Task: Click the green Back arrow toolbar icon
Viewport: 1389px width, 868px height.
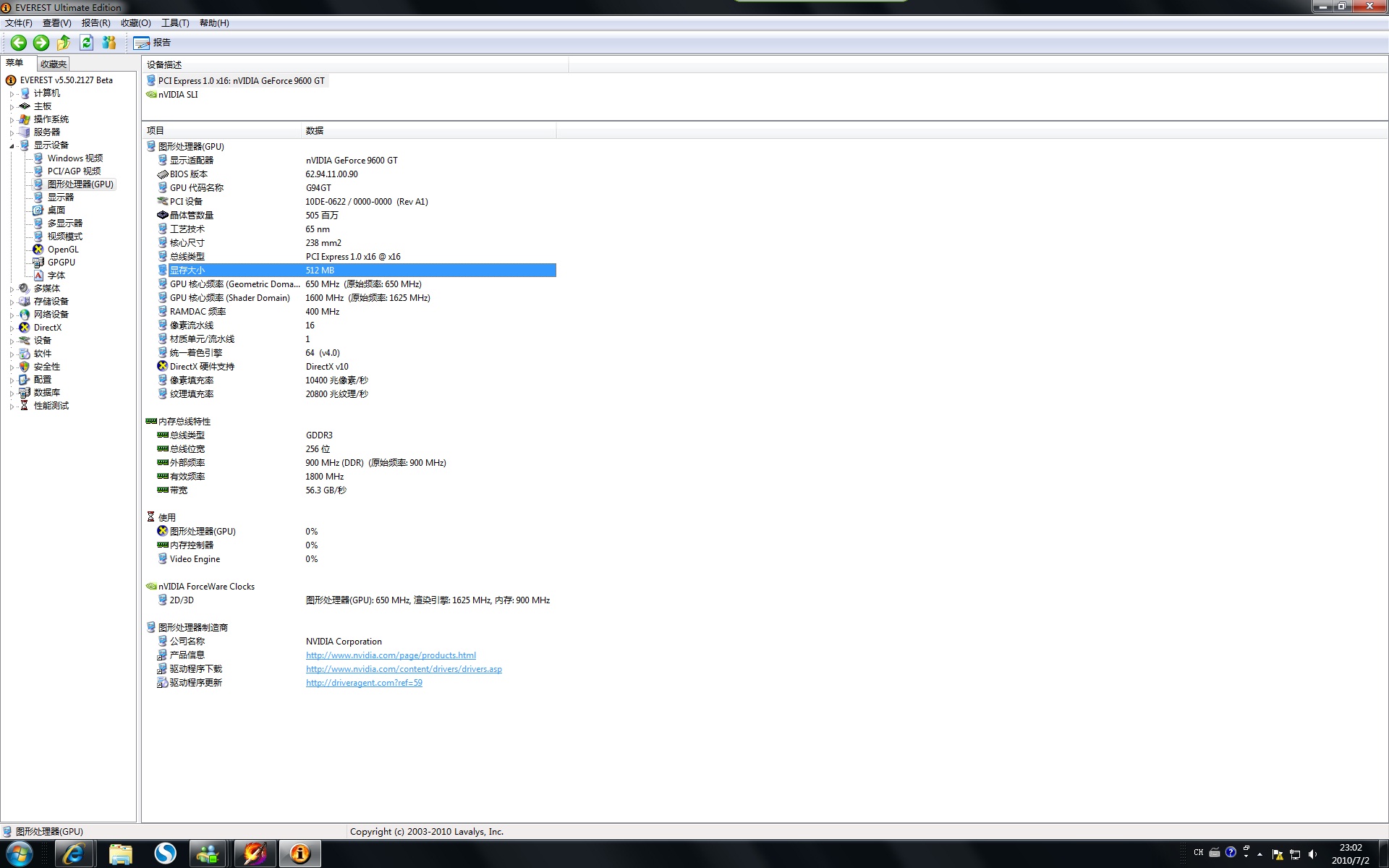Action: tap(19, 43)
